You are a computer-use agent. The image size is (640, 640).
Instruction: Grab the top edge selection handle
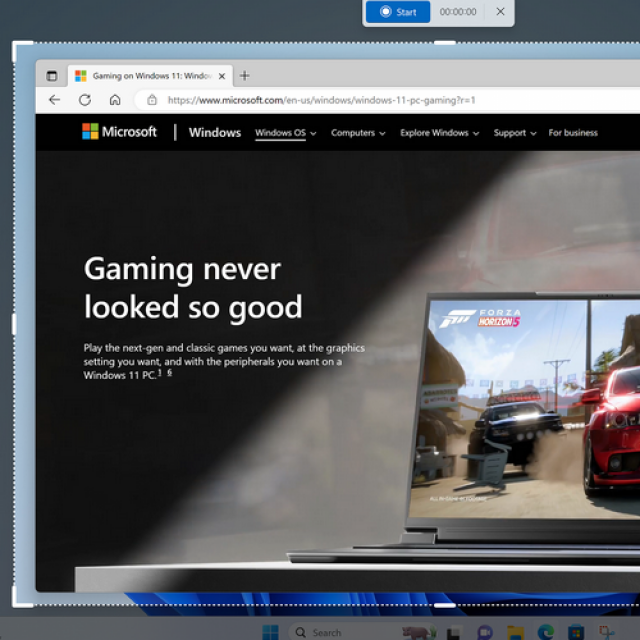pos(444,42)
